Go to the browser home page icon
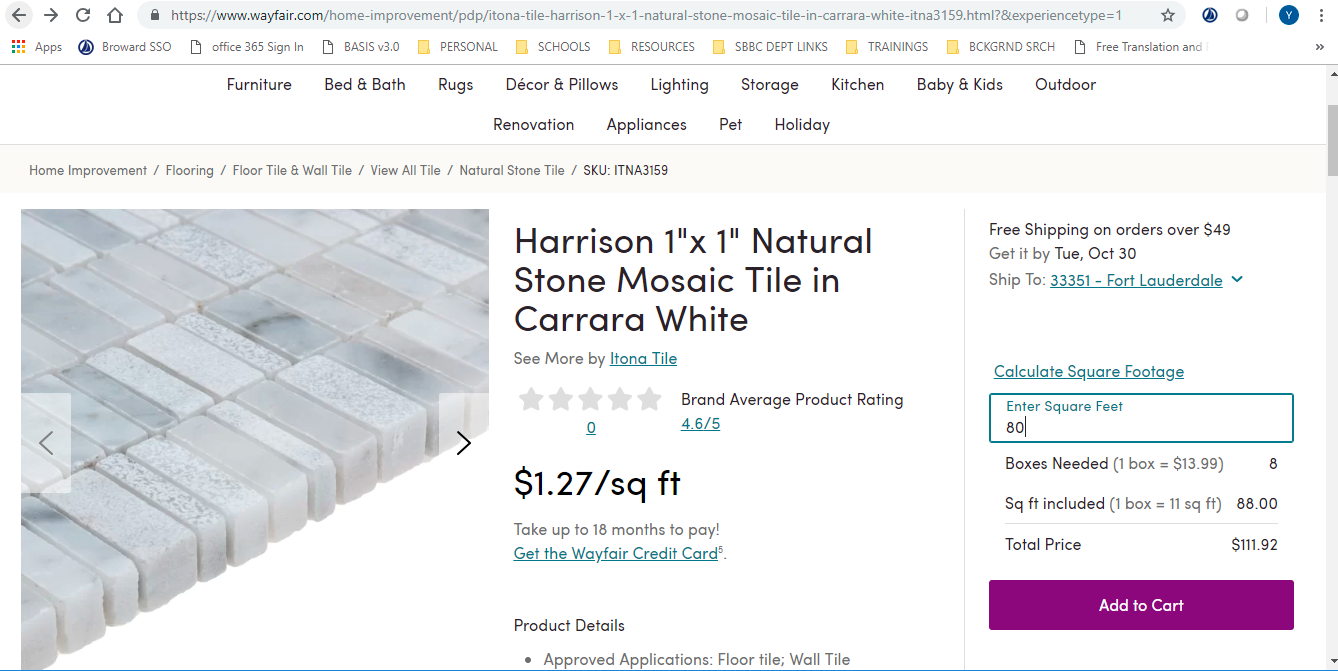 click(x=115, y=15)
